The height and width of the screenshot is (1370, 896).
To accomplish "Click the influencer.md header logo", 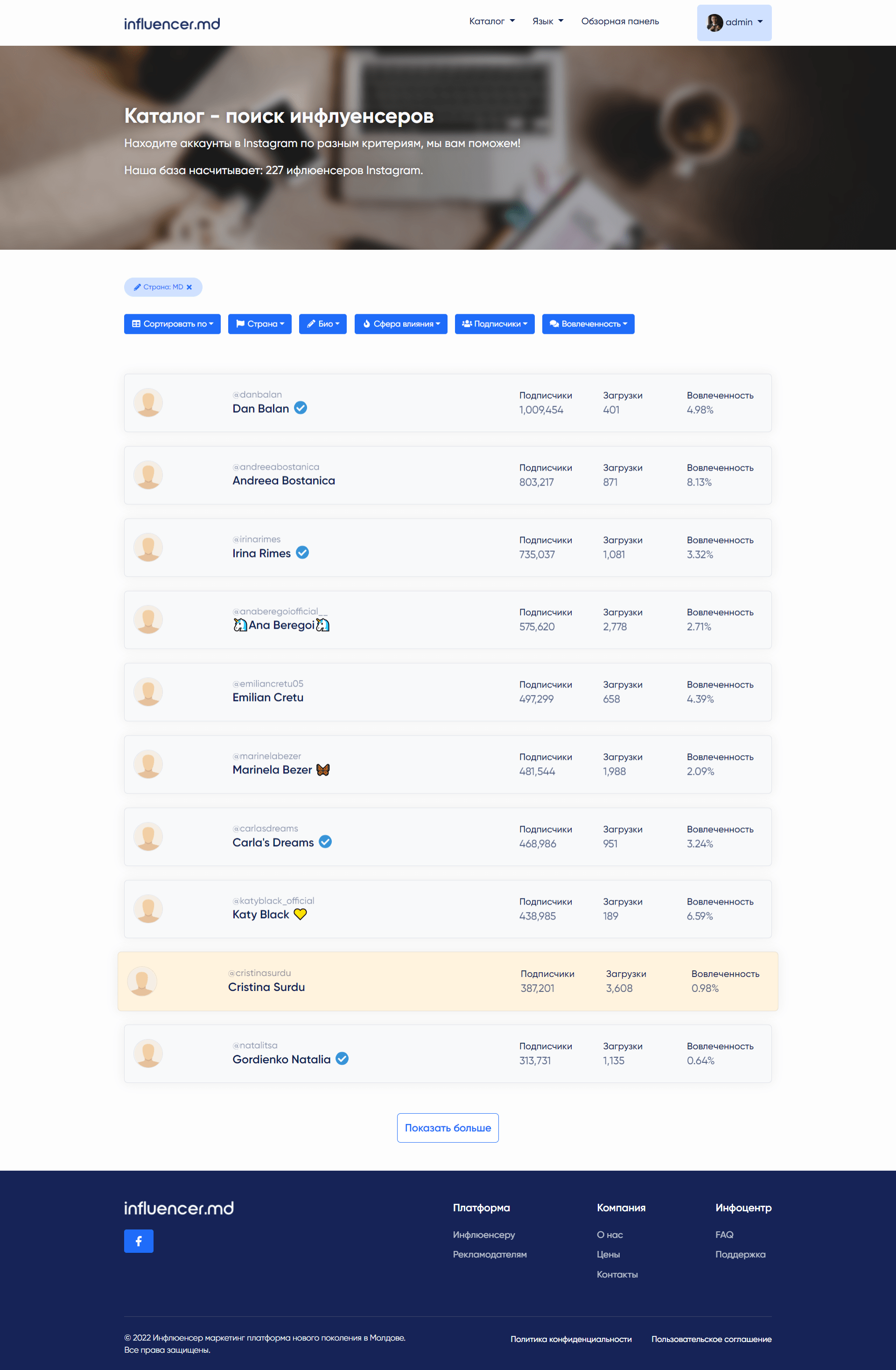I will point(172,24).
